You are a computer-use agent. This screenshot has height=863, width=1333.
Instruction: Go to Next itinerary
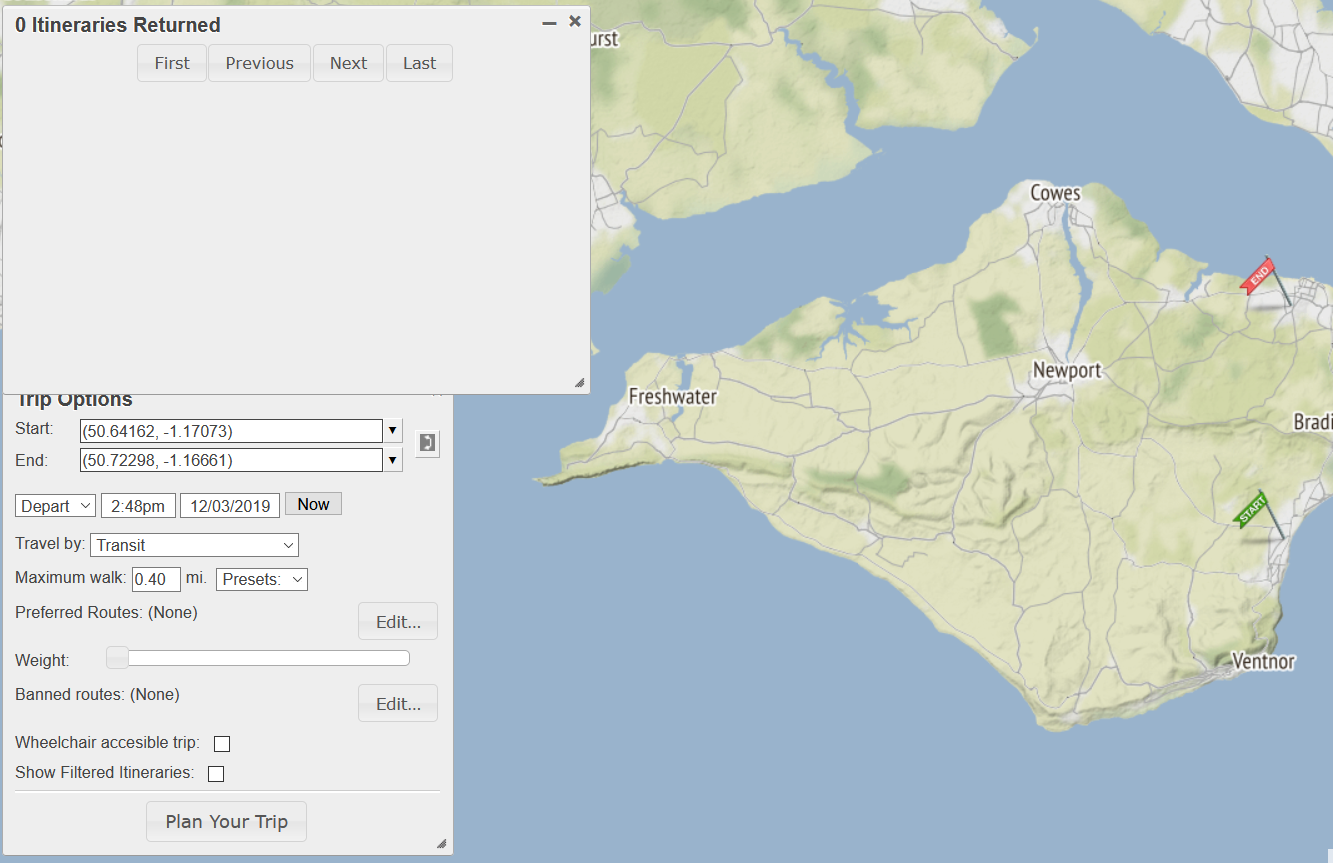[x=349, y=63]
